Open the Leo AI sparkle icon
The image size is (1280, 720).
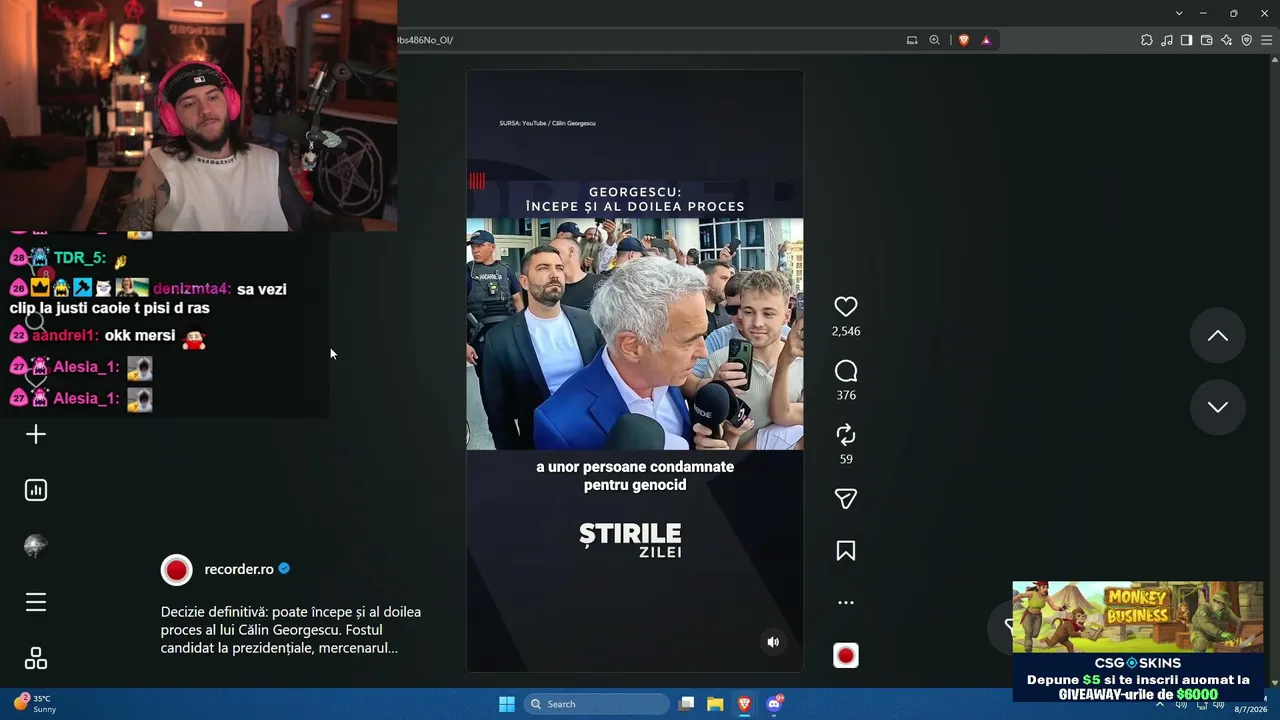[x=1226, y=40]
